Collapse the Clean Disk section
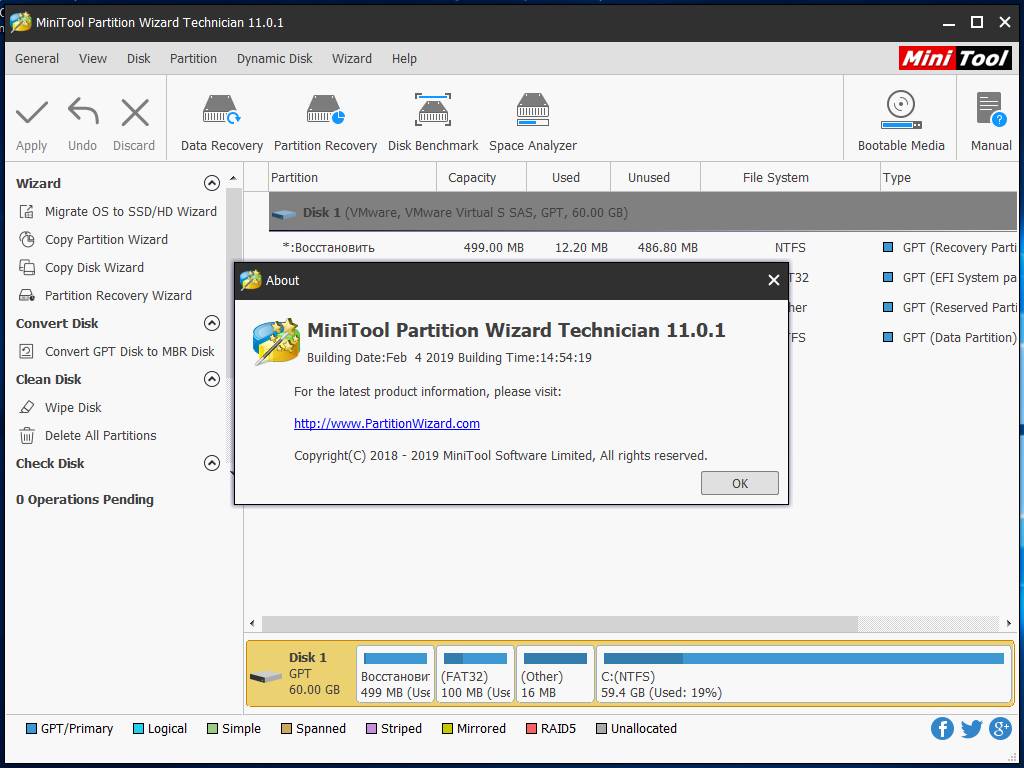The height and width of the screenshot is (768, 1024). (x=211, y=379)
